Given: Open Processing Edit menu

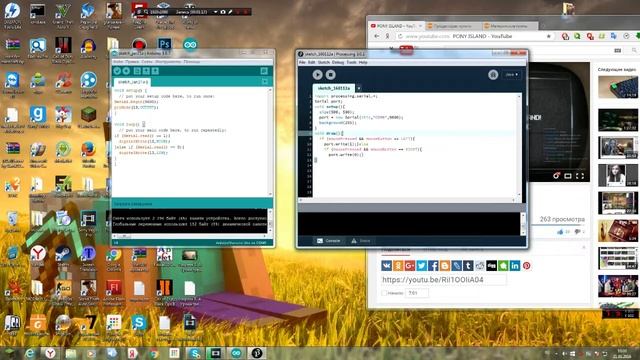Looking at the screenshot, I should (311, 62).
